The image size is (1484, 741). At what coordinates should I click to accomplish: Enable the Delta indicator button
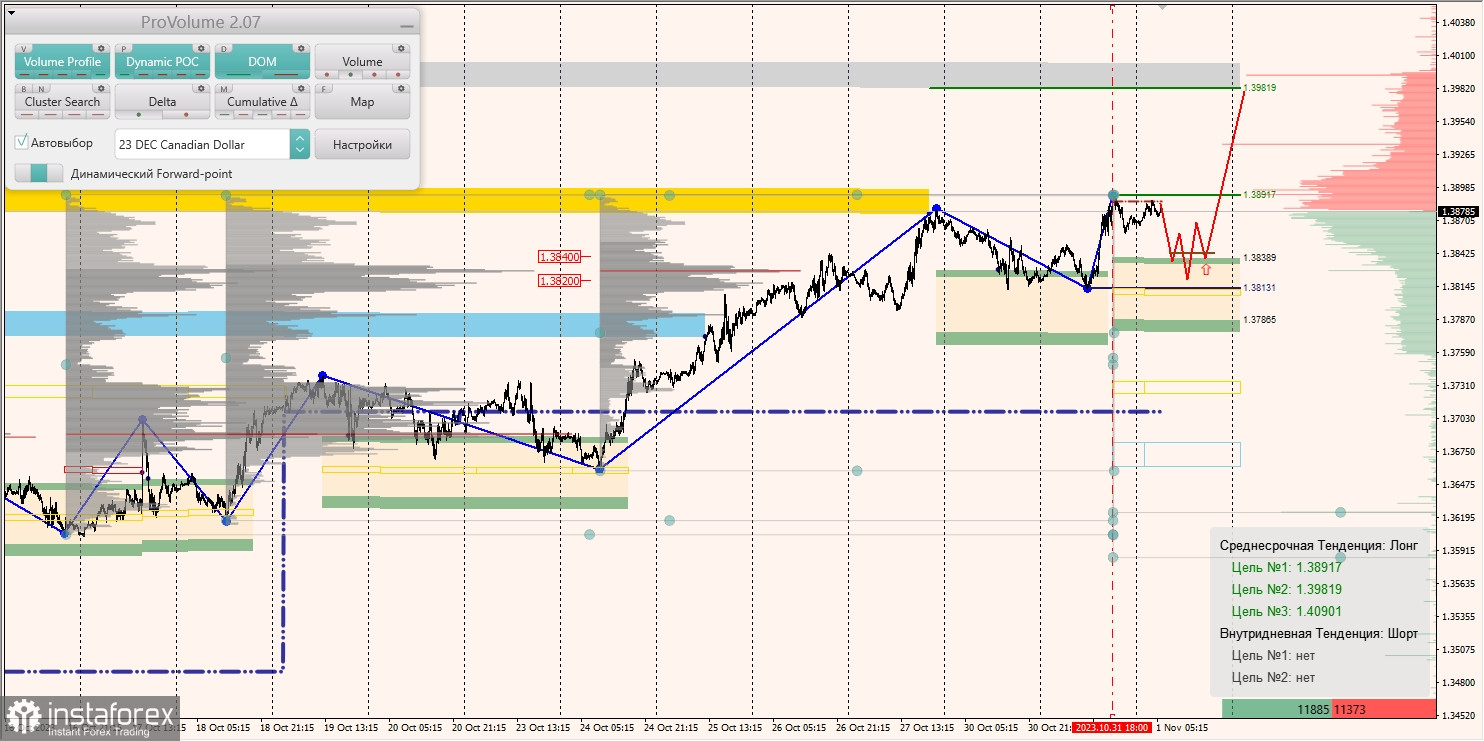coord(162,102)
